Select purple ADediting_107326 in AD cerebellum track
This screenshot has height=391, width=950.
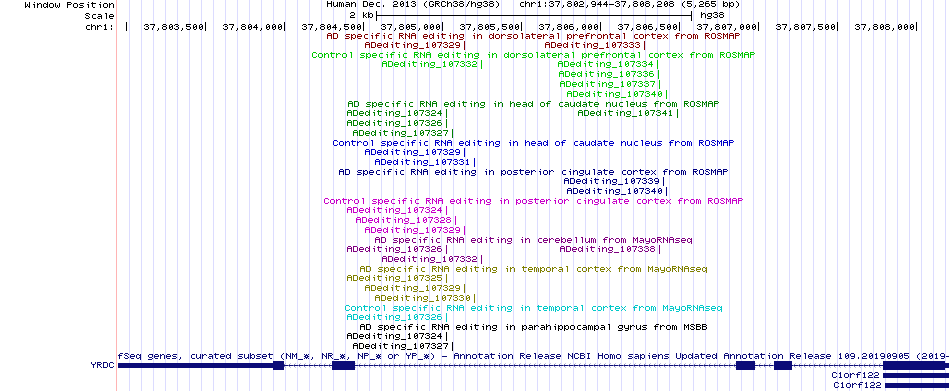point(397,249)
